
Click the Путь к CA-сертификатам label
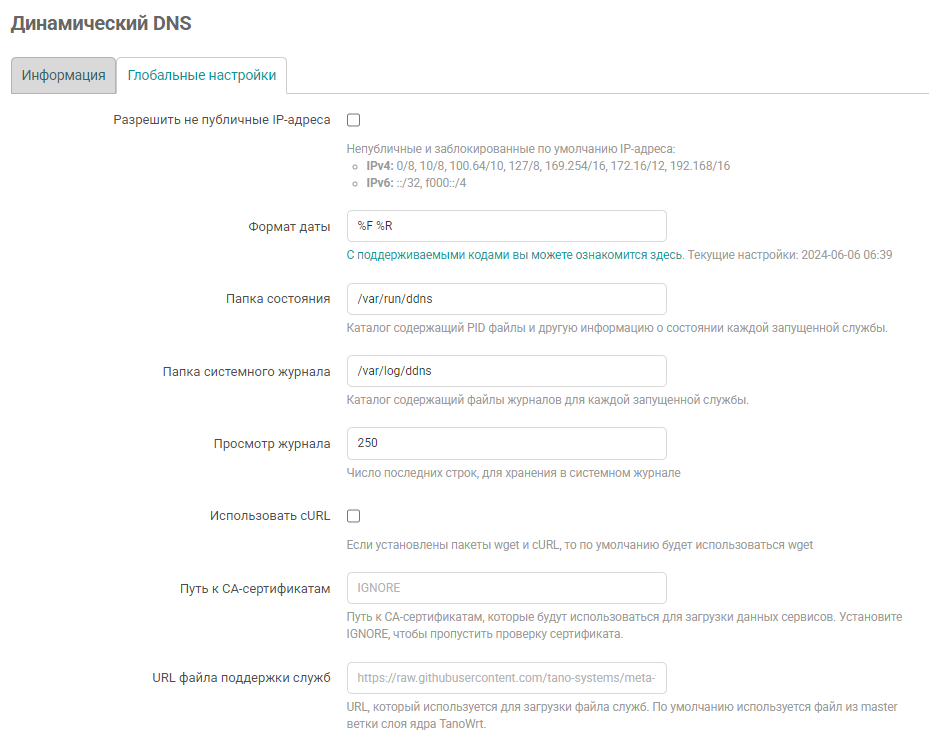tap(248, 589)
